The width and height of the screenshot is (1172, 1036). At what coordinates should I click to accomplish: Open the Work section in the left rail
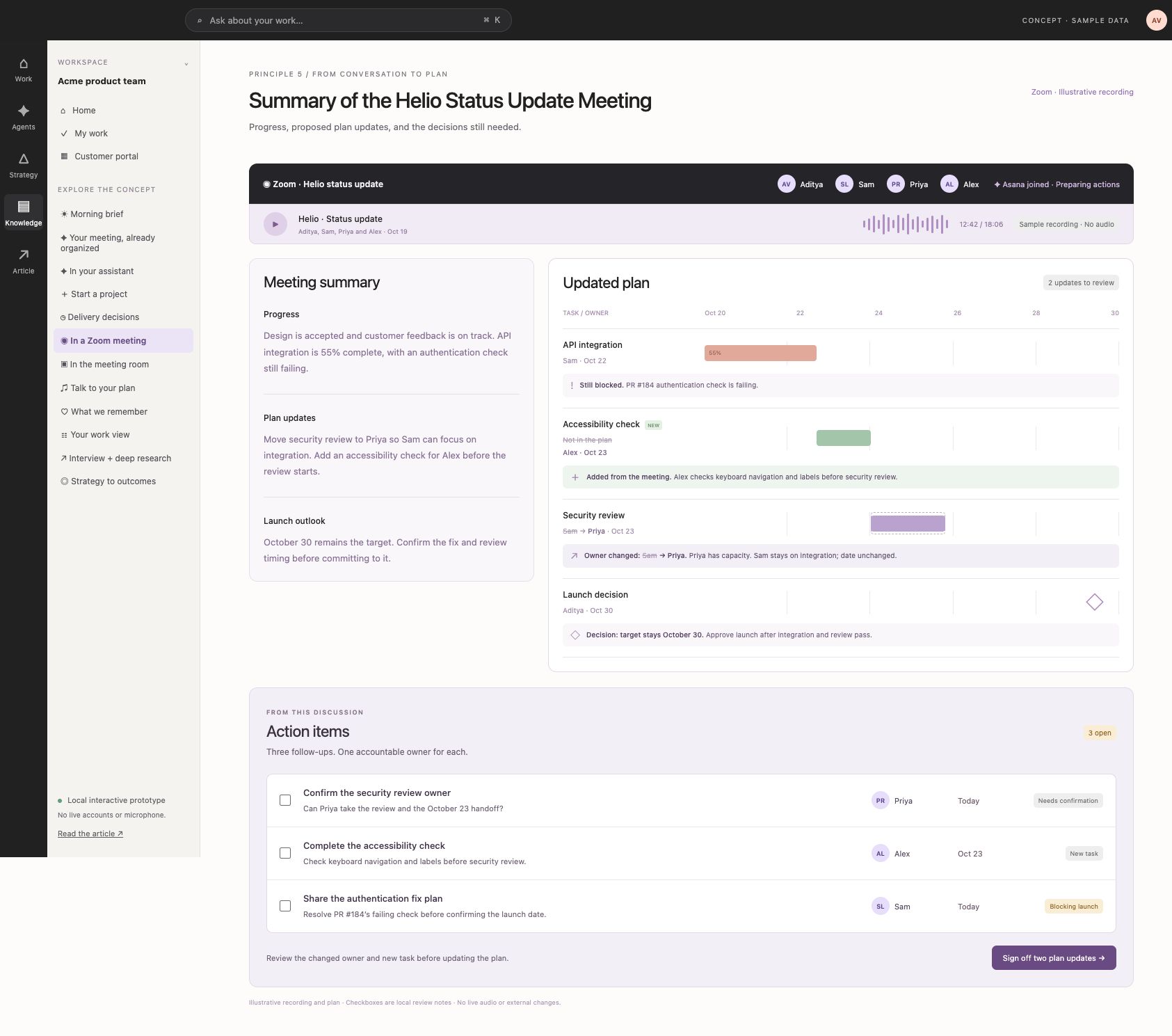point(24,70)
